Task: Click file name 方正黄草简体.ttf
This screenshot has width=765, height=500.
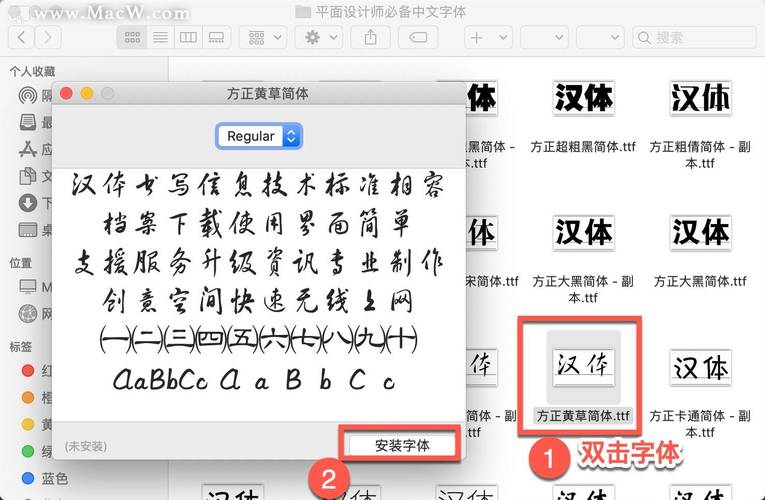Action: [x=583, y=416]
